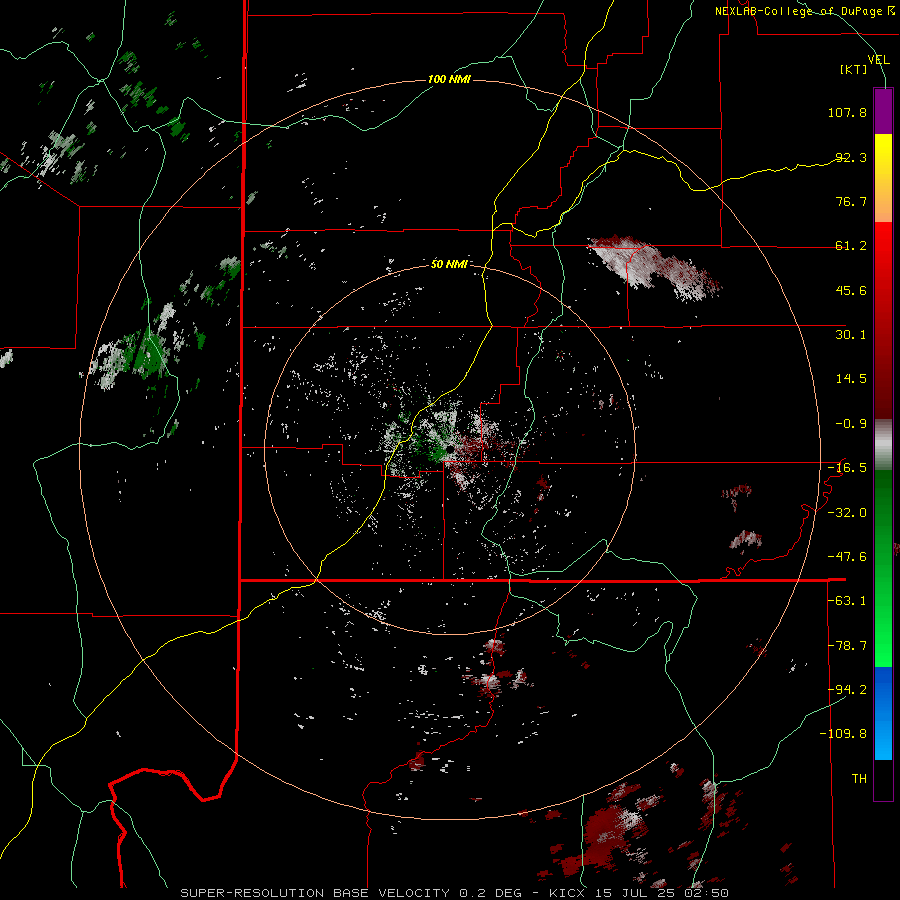Select the -78.7 velocity scale value
This screenshot has width=900, height=900.
pyautogui.click(x=847, y=646)
